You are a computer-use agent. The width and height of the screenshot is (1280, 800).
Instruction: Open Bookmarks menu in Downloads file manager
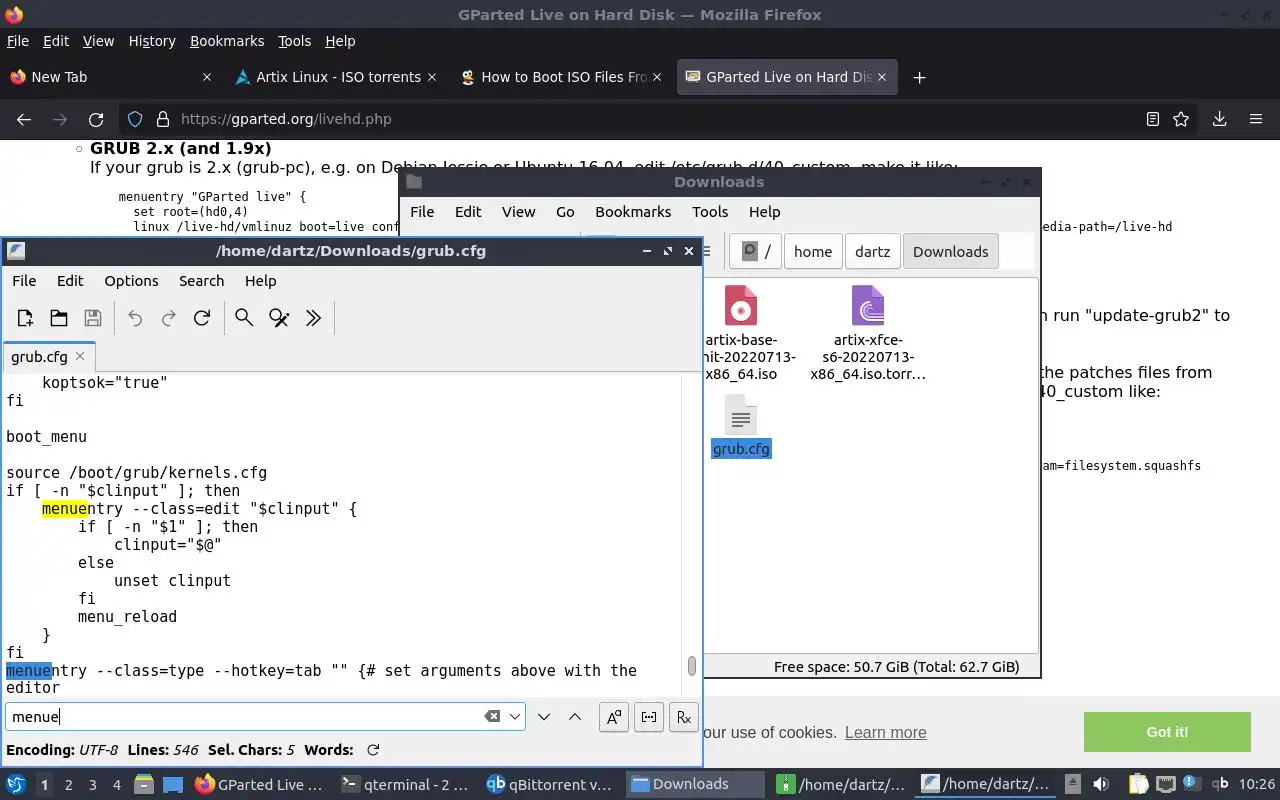[633, 212]
